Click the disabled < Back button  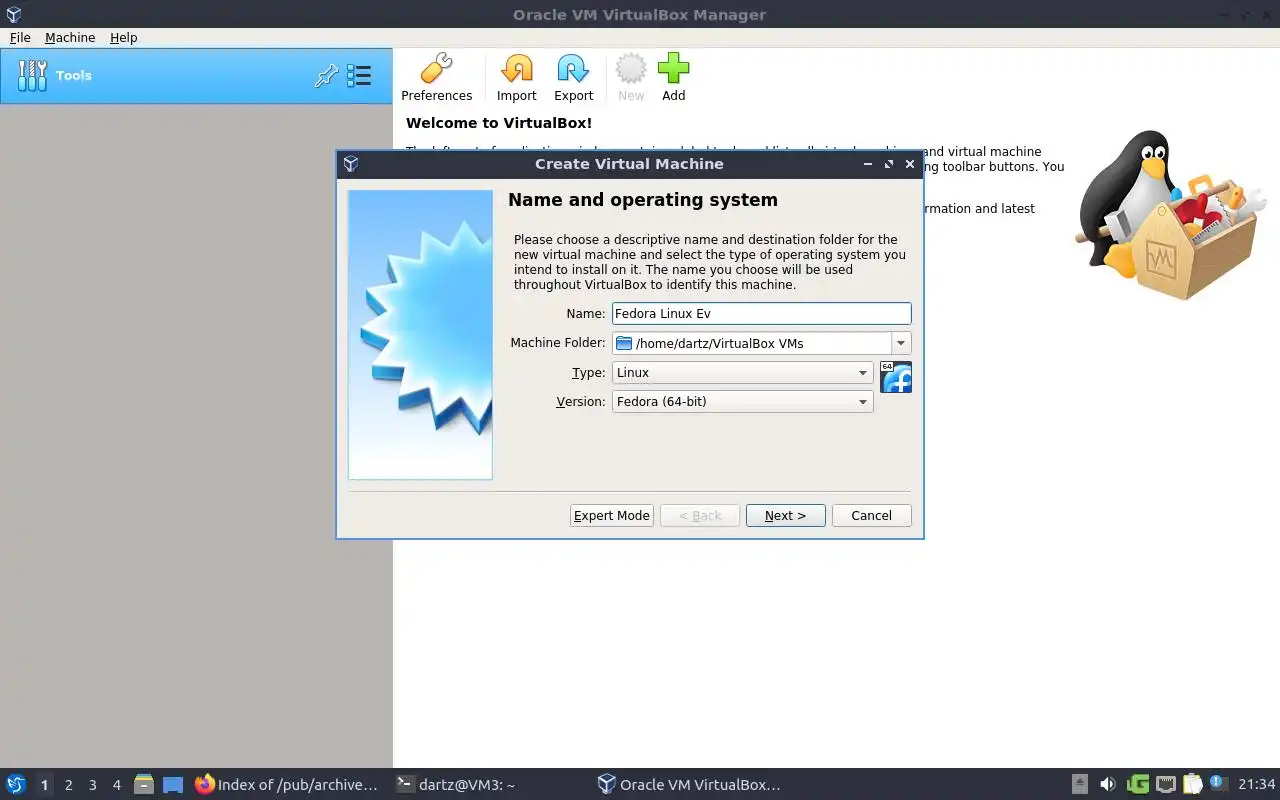pos(700,516)
